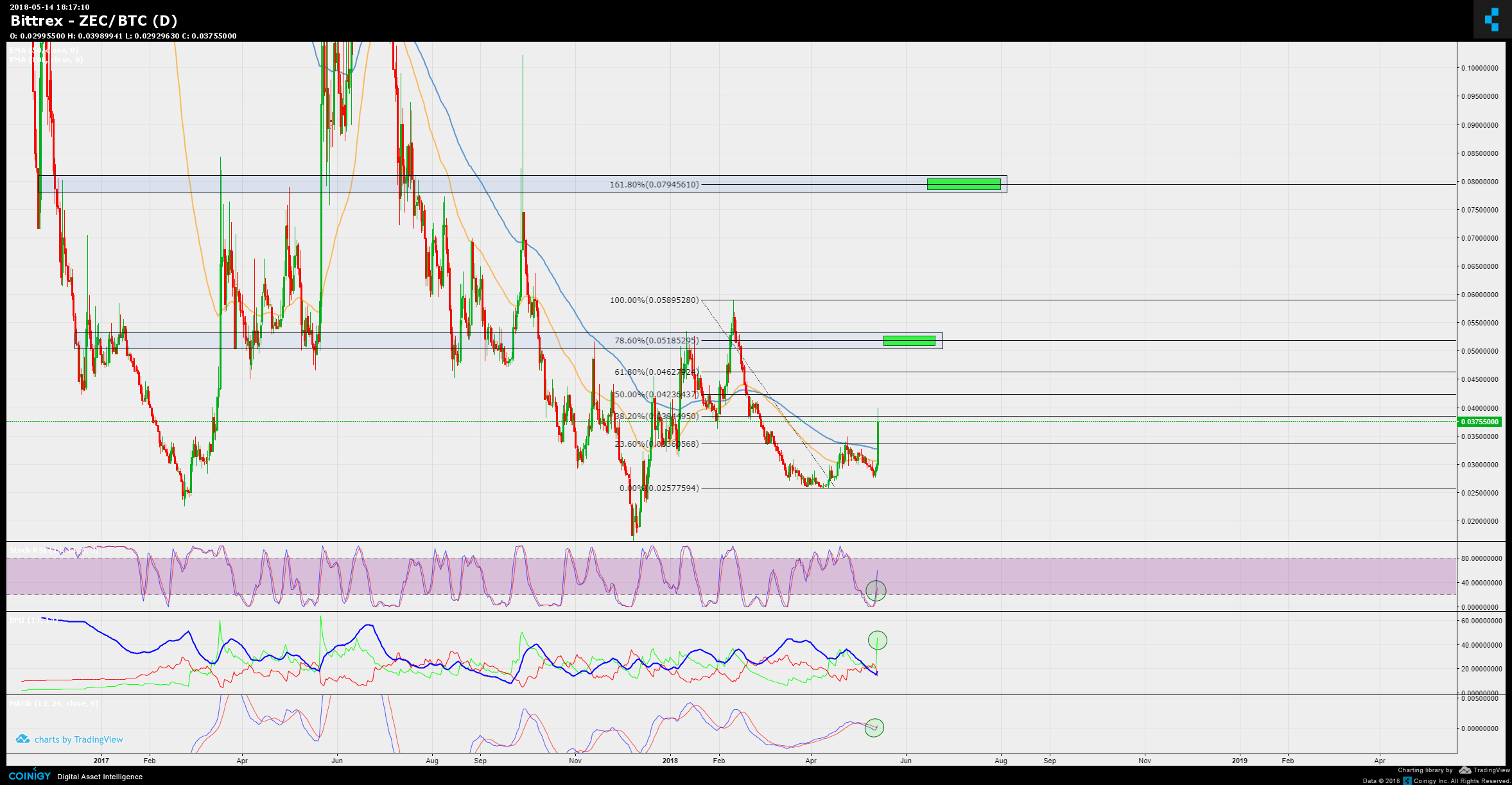
Task: Click the 'Data © 2018' copyright text
Action: coord(1382,781)
